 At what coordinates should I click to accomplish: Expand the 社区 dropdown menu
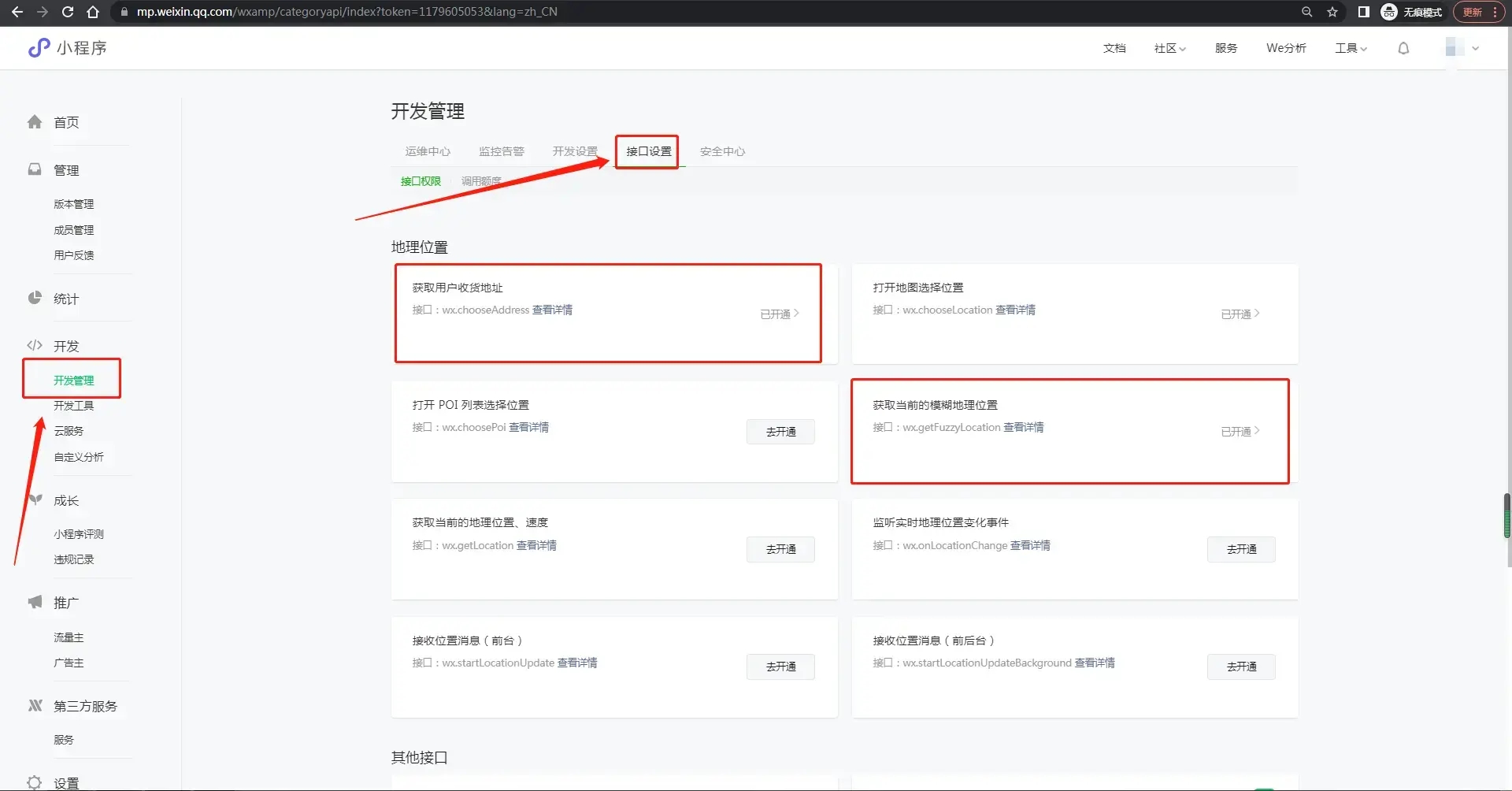coord(1169,48)
